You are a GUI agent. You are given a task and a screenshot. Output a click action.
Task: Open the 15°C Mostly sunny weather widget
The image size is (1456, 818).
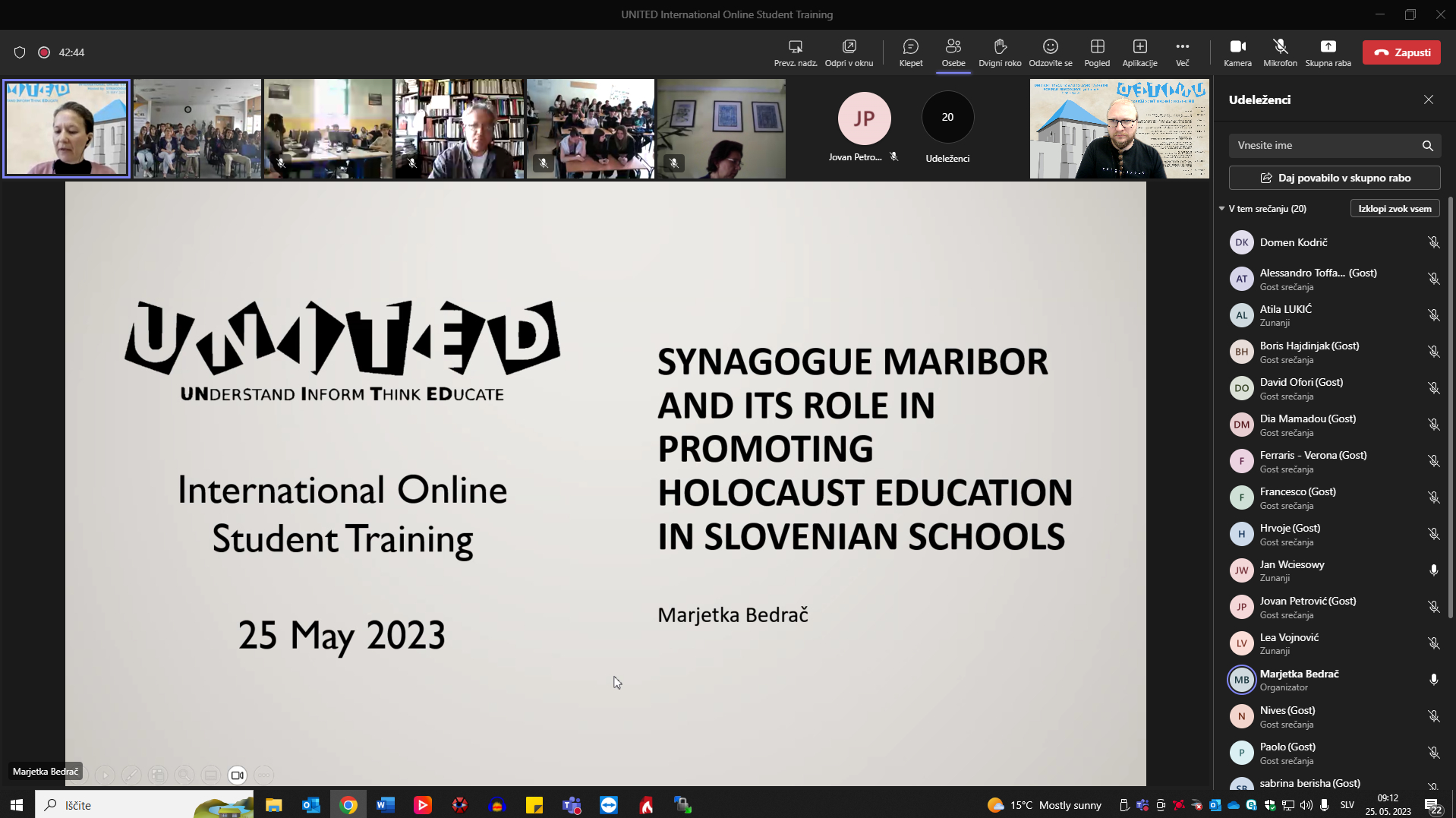pyautogui.click(x=1044, y=804)
